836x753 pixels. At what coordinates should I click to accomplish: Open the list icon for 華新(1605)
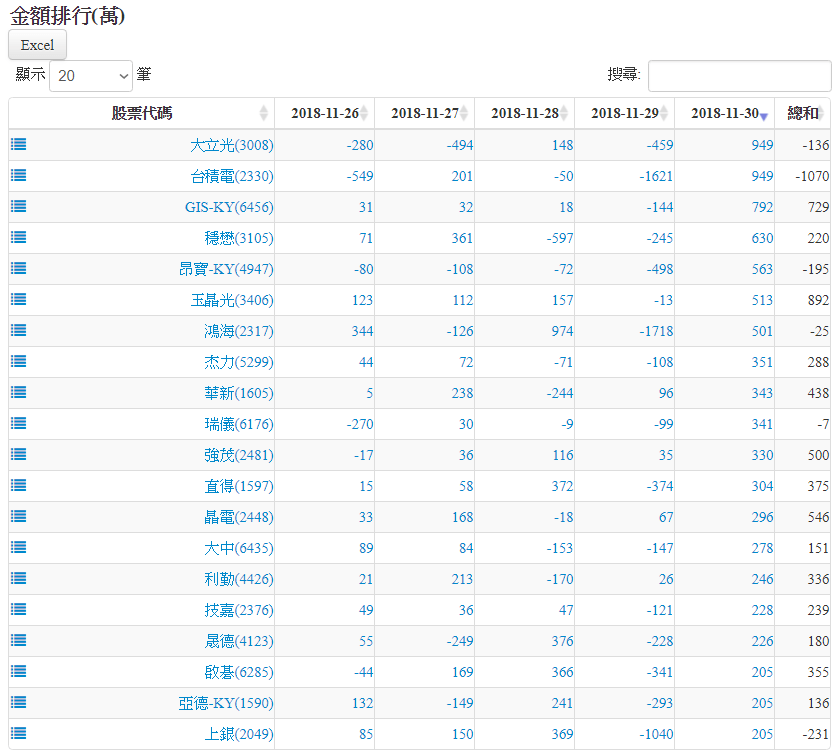coord(19,392)
